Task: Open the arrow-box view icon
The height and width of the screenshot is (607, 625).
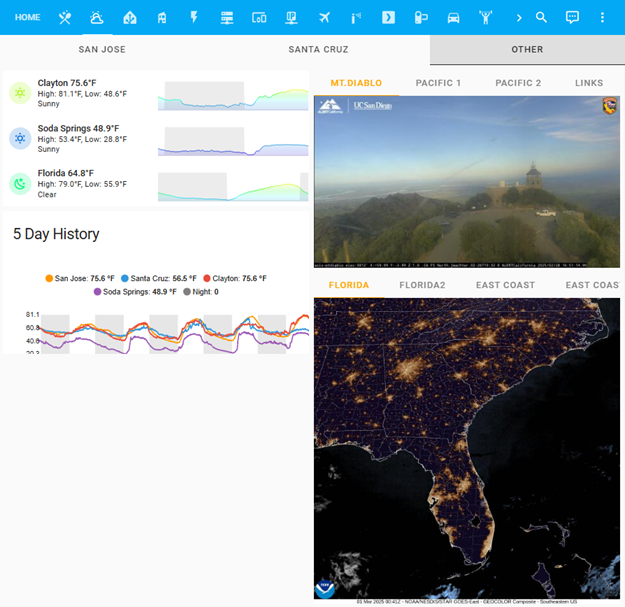Action: (x=388, y=18)
